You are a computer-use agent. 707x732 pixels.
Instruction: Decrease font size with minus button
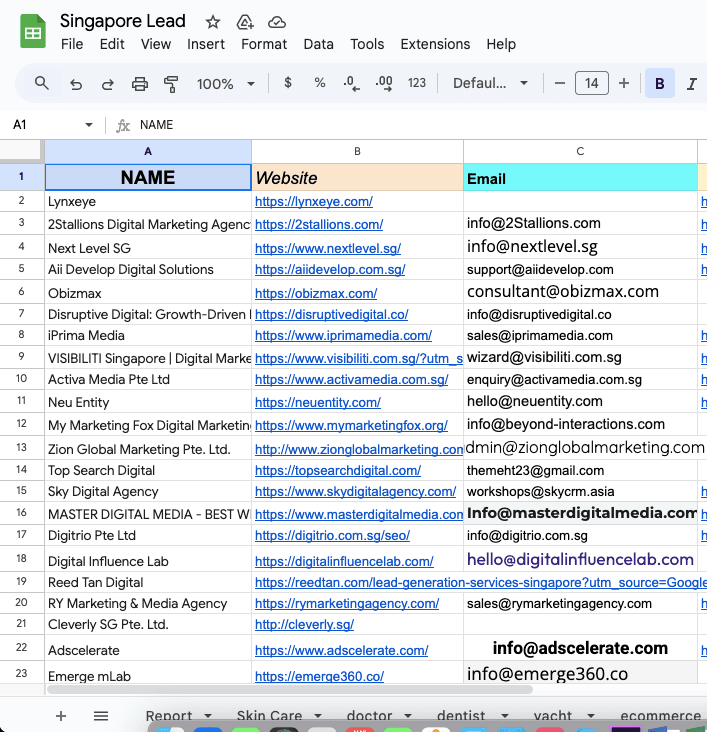[559, 84]
